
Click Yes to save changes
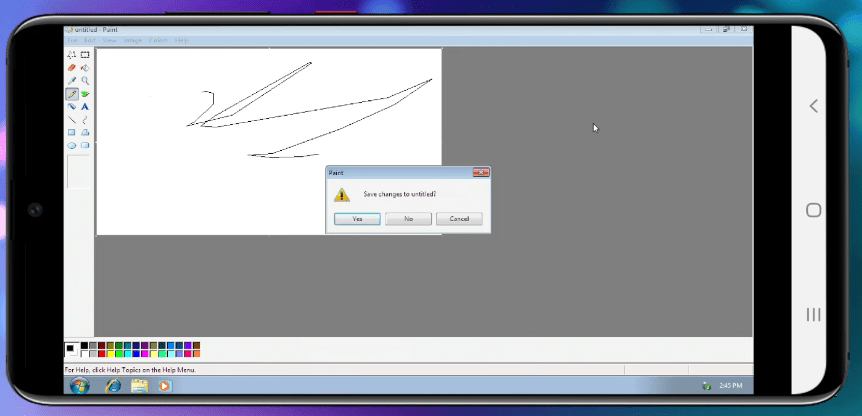tap(357, 219)
